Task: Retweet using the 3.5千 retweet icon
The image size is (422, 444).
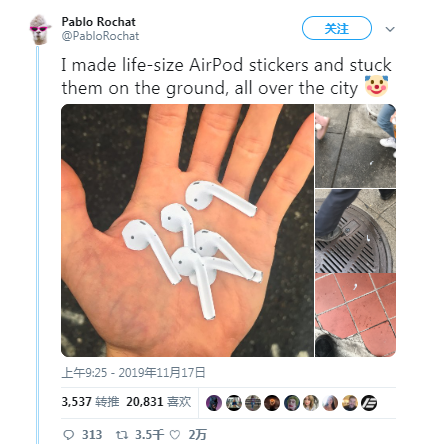Action: [x=122, y=435]
